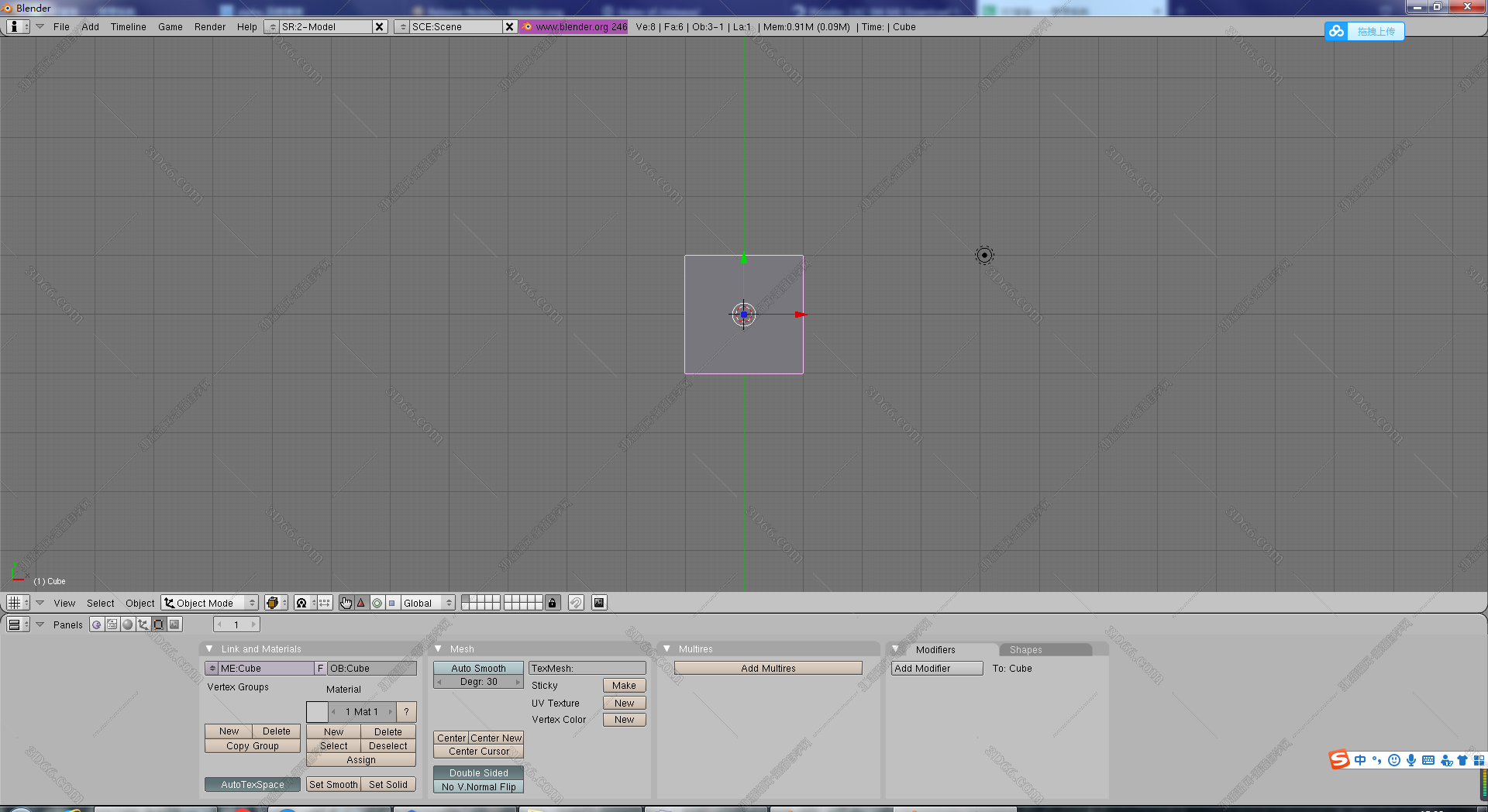Click the Add Modifier button
The width and height of the screenshot is (1488, 812).
(936, 668)
